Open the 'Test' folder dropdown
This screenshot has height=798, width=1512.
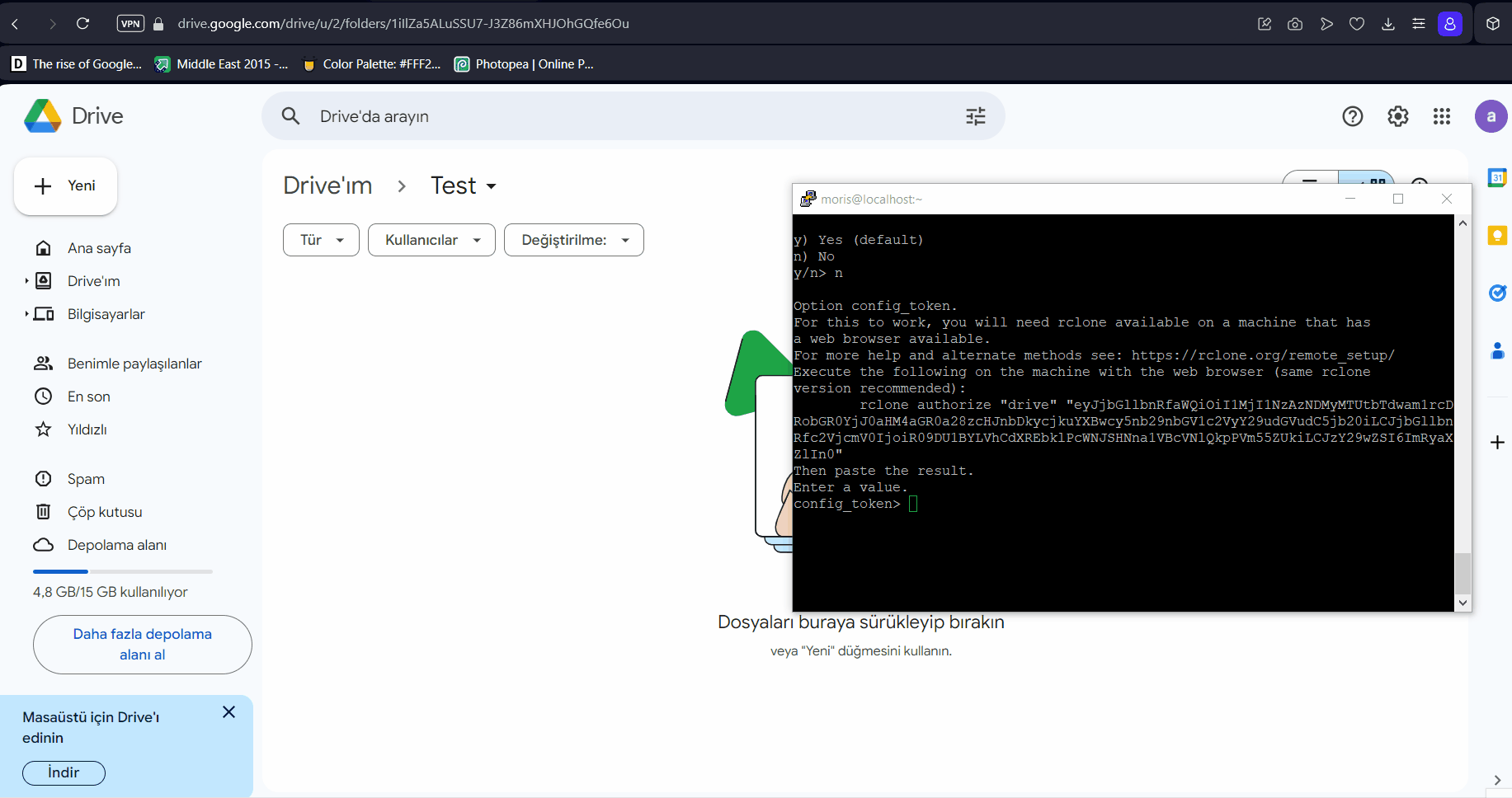(464, 185)
